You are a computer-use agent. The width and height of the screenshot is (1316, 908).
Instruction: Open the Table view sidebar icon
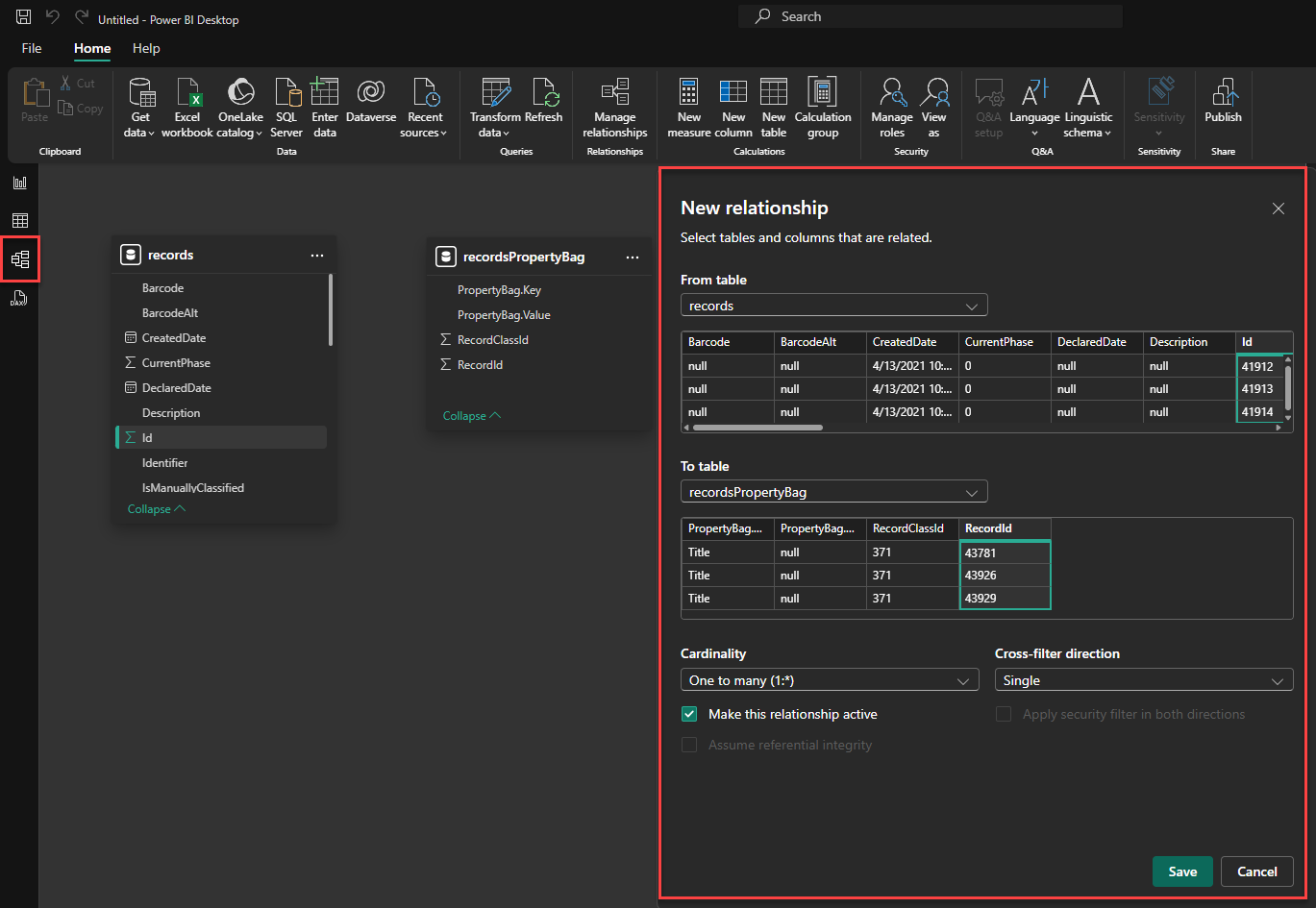pyautogui.click(x=20, y=221)
